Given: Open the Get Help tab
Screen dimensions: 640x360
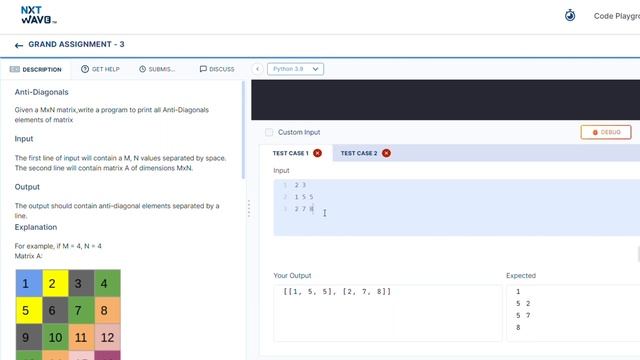Looking at the screenshot, I should [100, 69].
